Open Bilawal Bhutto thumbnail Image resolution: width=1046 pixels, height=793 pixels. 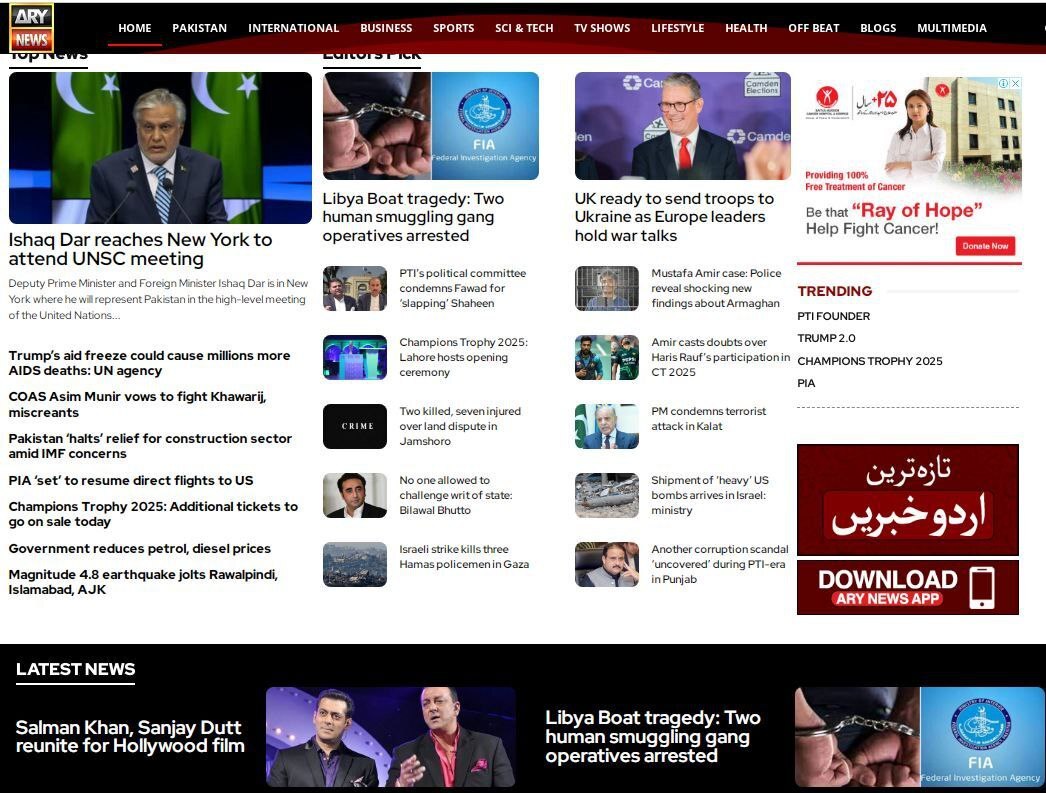(355, 496)
